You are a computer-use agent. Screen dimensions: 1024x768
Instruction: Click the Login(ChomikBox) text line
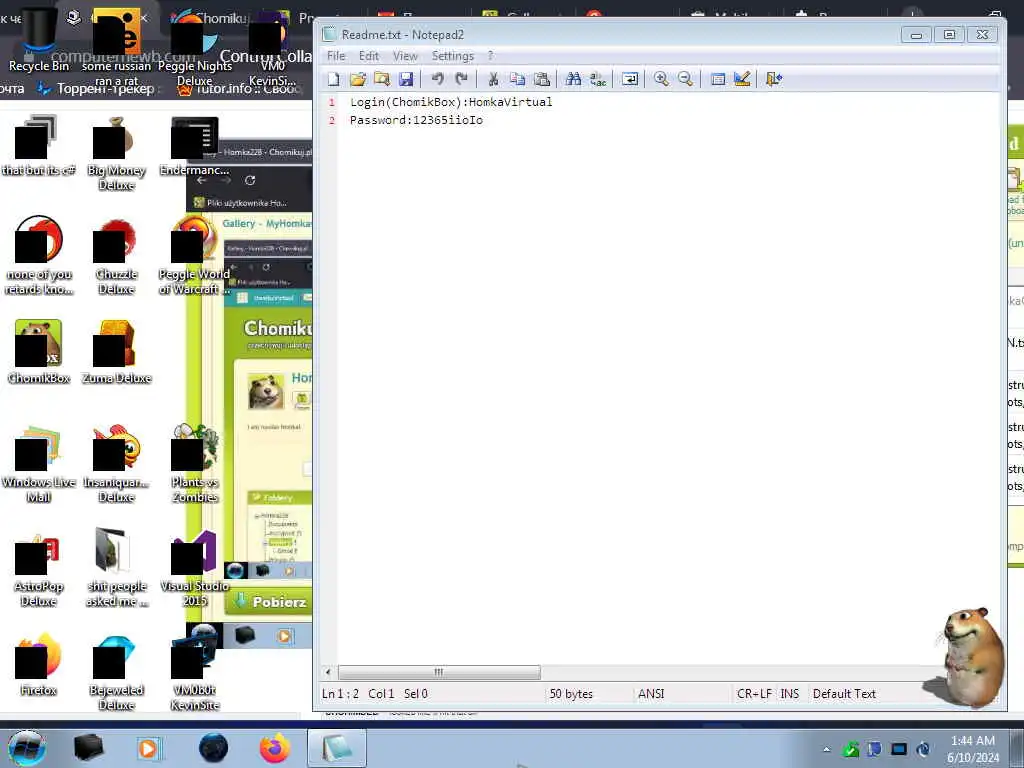[x=451, y=102]
